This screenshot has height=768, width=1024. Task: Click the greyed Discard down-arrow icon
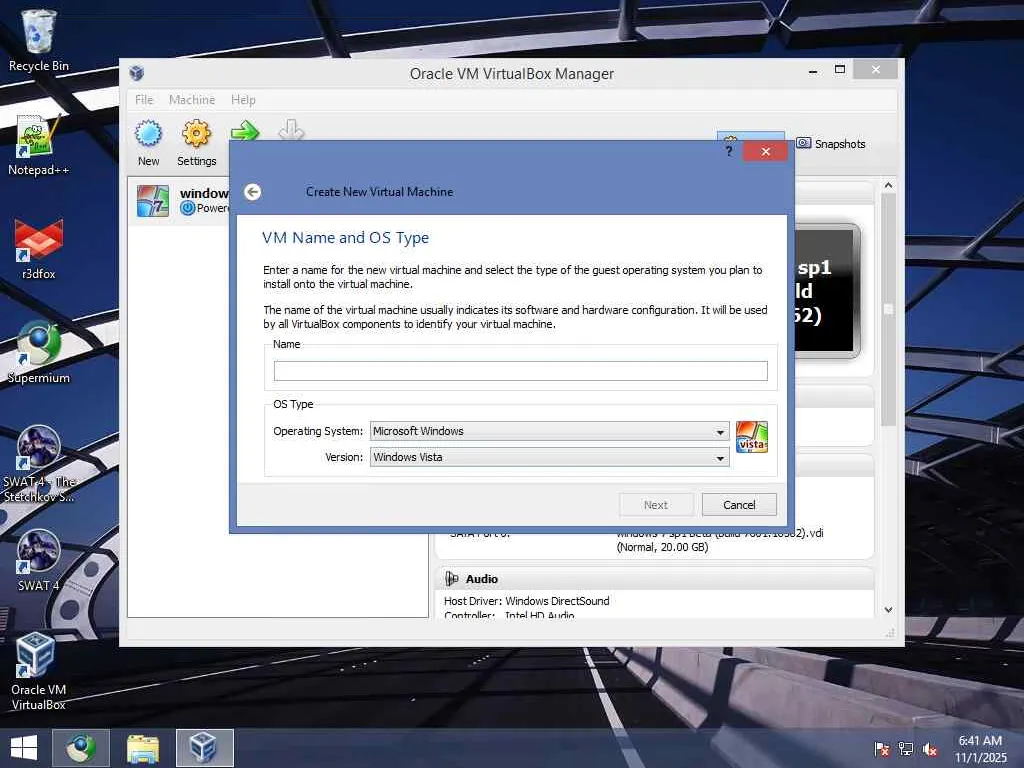pos(291,129)
